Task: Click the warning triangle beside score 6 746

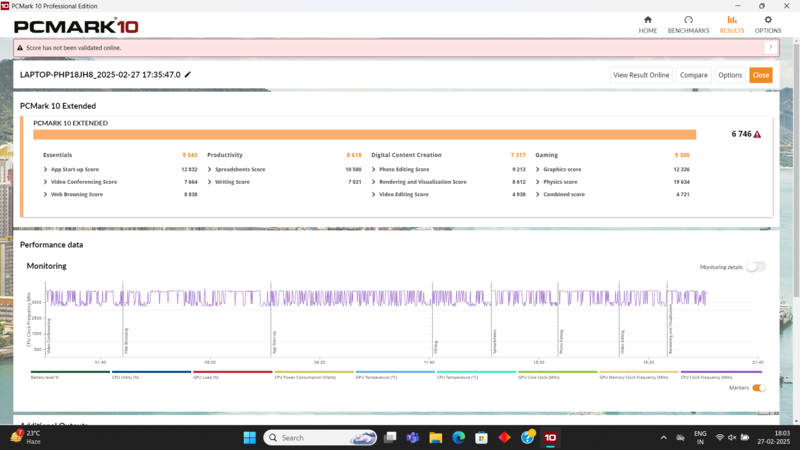Action: (x=757, y=134)
